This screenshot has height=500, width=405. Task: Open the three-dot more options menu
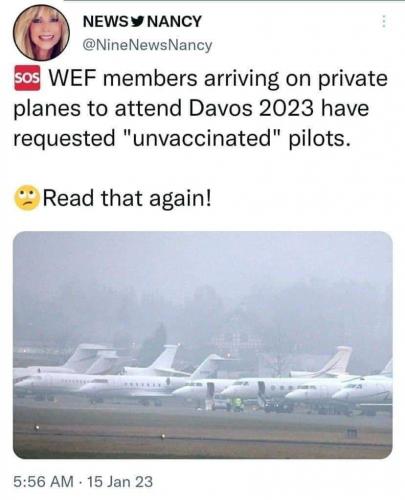tap(384, 22)
